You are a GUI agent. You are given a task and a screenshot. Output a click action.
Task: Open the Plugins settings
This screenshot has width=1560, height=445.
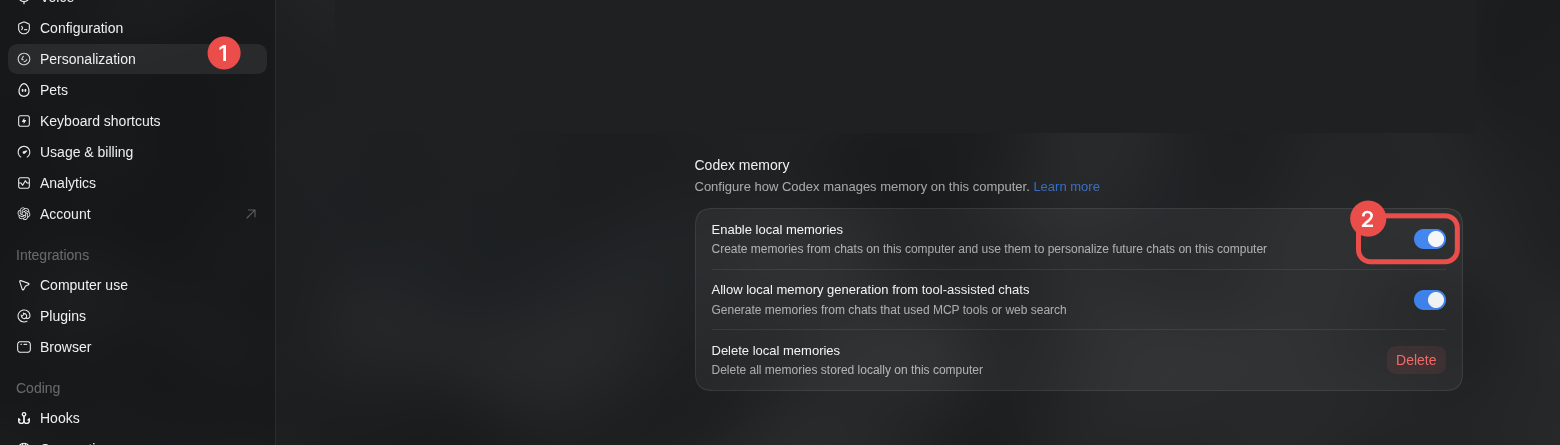(137, 316)
